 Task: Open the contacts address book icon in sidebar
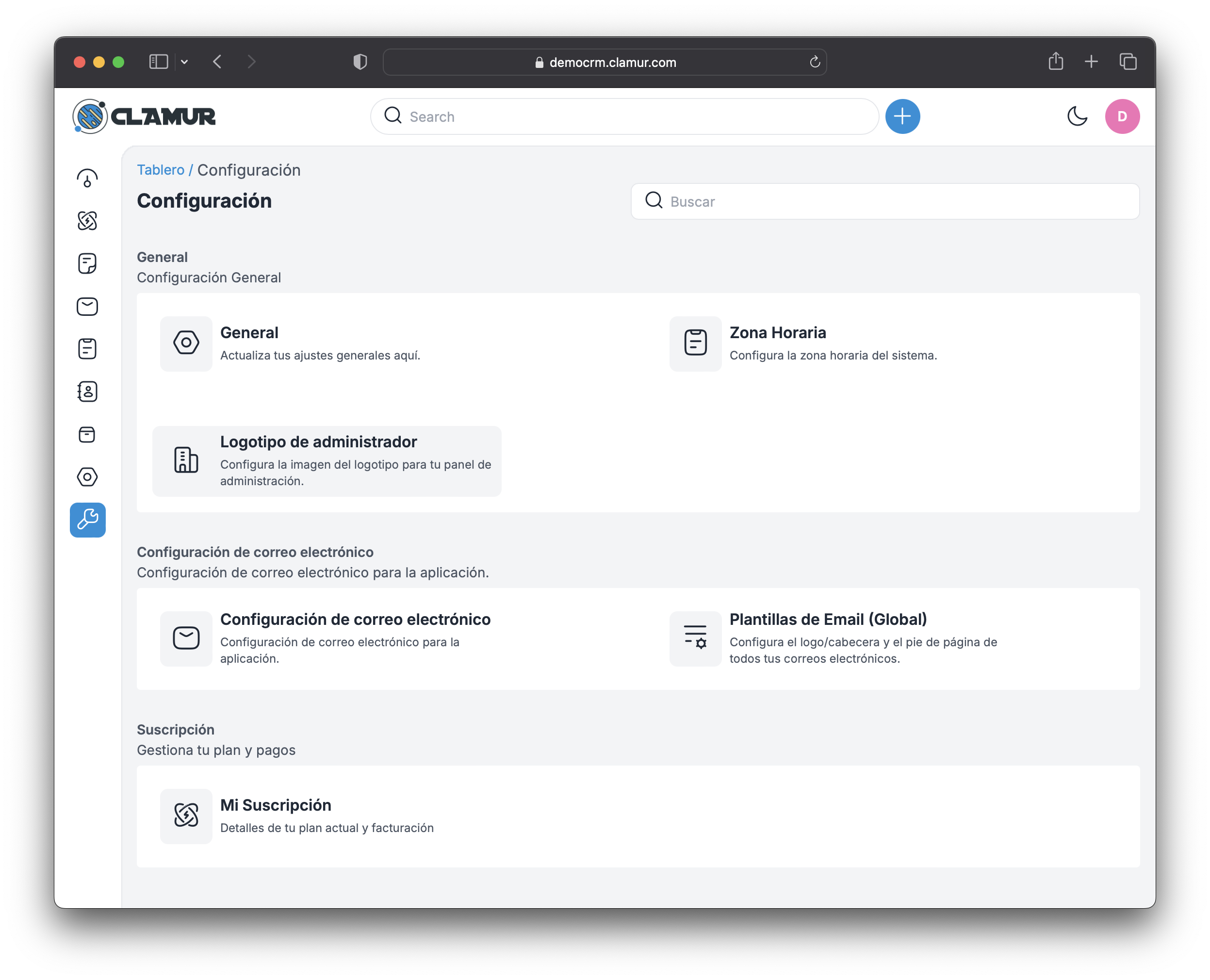[x=87, y=392]
